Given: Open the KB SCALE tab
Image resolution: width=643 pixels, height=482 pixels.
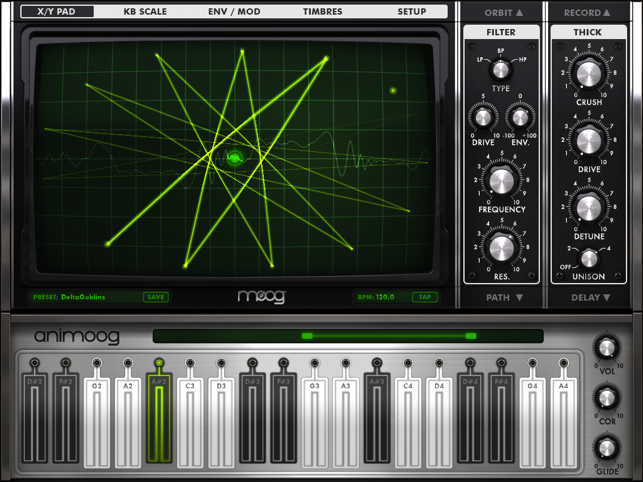Looking at the screenshot, I should click(145, 11).
